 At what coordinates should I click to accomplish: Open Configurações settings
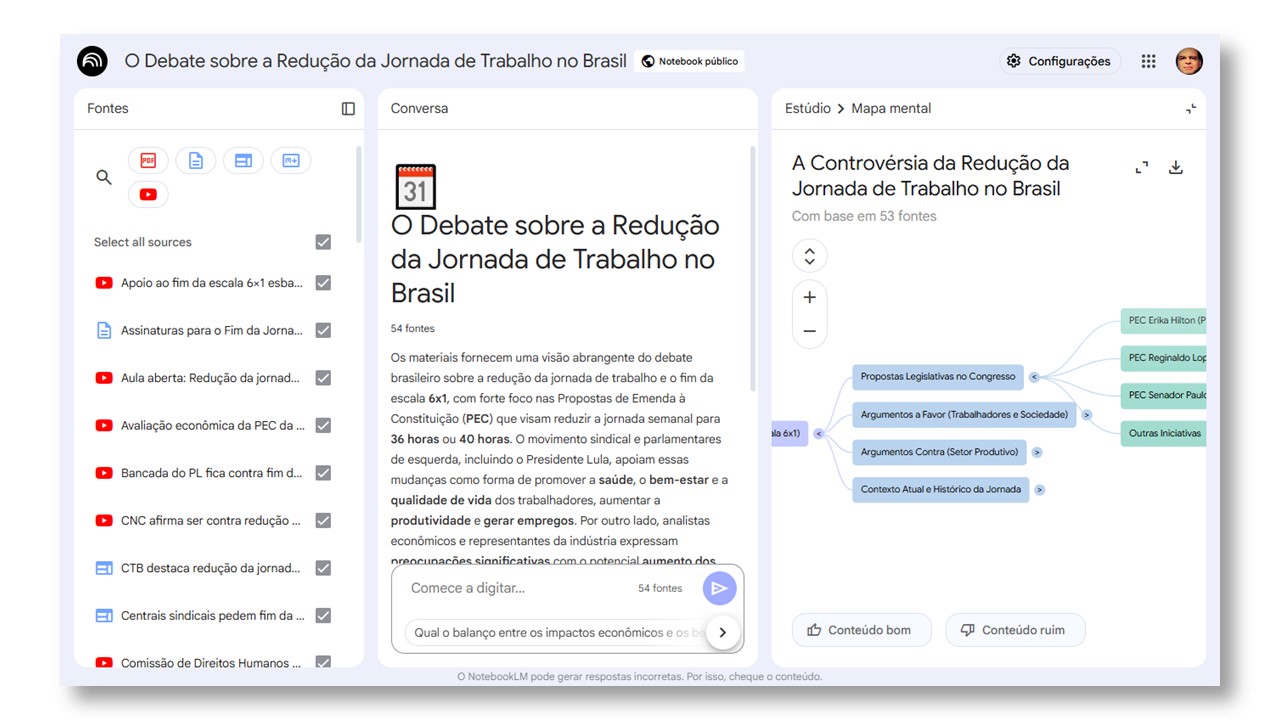point(1059,61)
